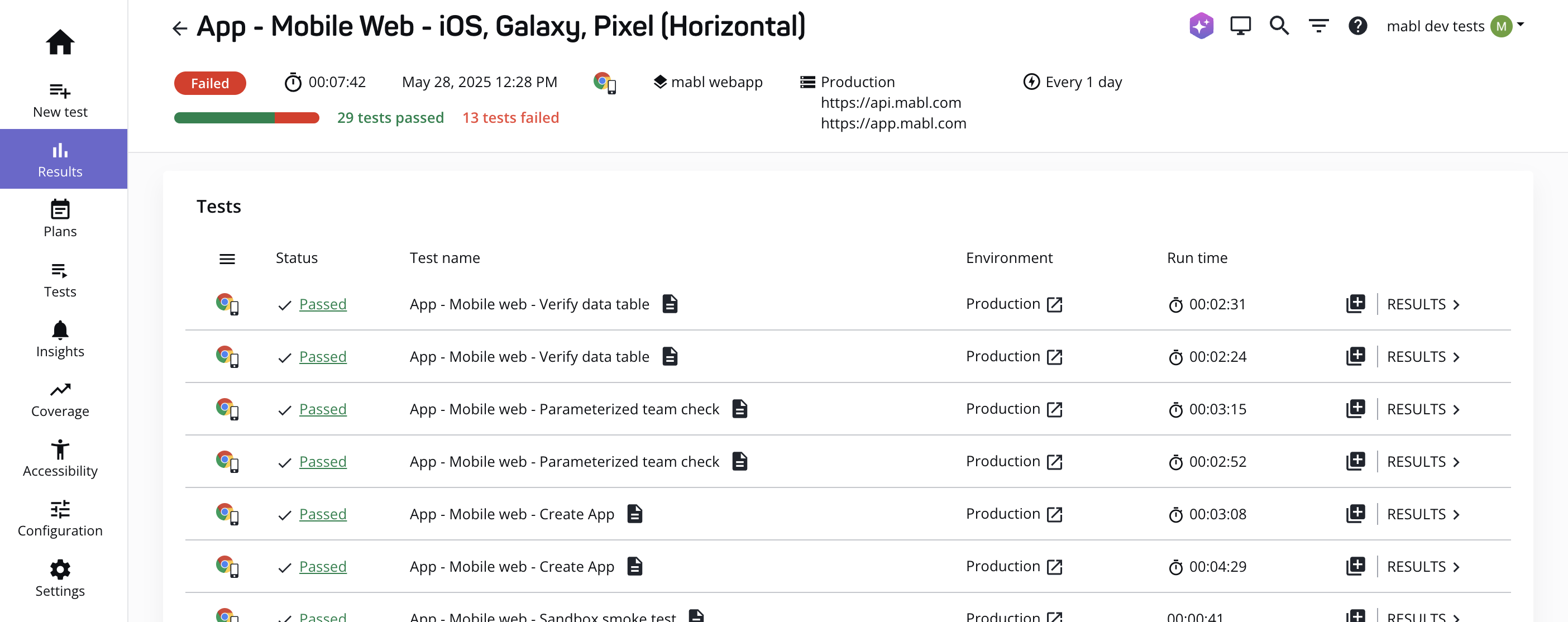Open document icon for 00:04:29 Create App
Image resolution: width=1568 pixels, height=622 pixels.
coord(634,566)
